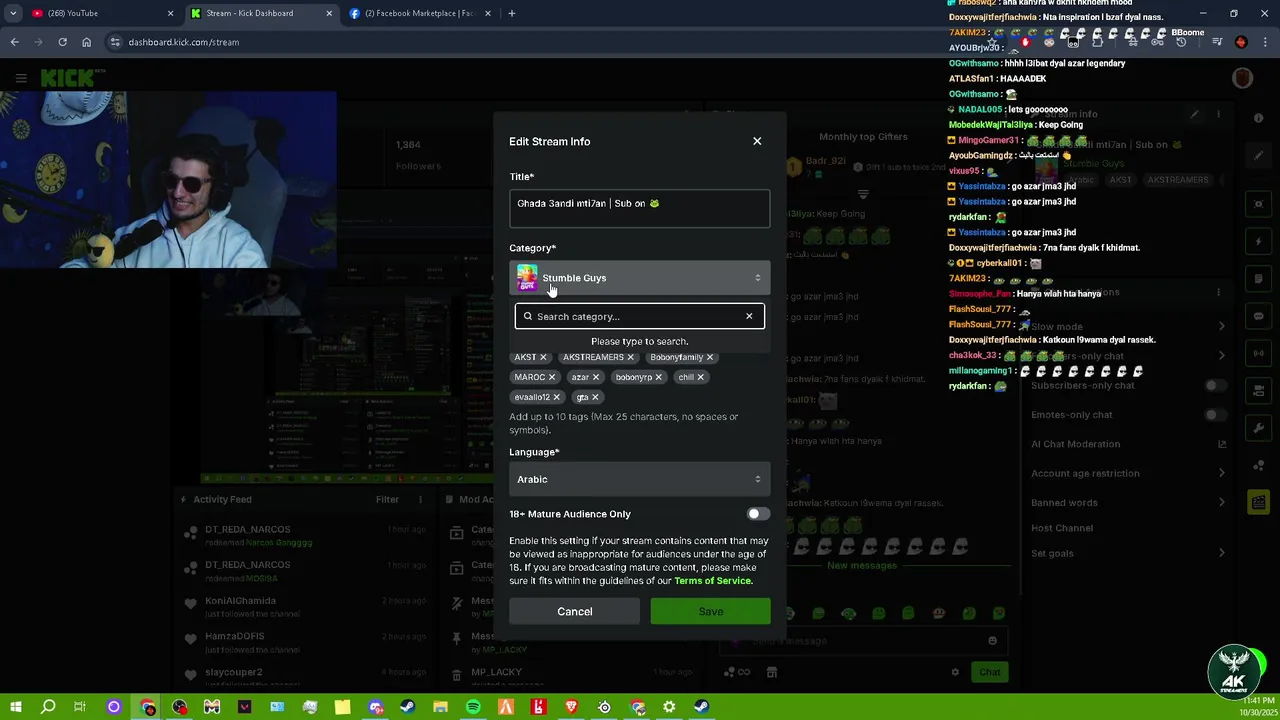The width and height of the screenshot is (1280, 720).
Task: Clear the category search field
Action: coord(749,316)
